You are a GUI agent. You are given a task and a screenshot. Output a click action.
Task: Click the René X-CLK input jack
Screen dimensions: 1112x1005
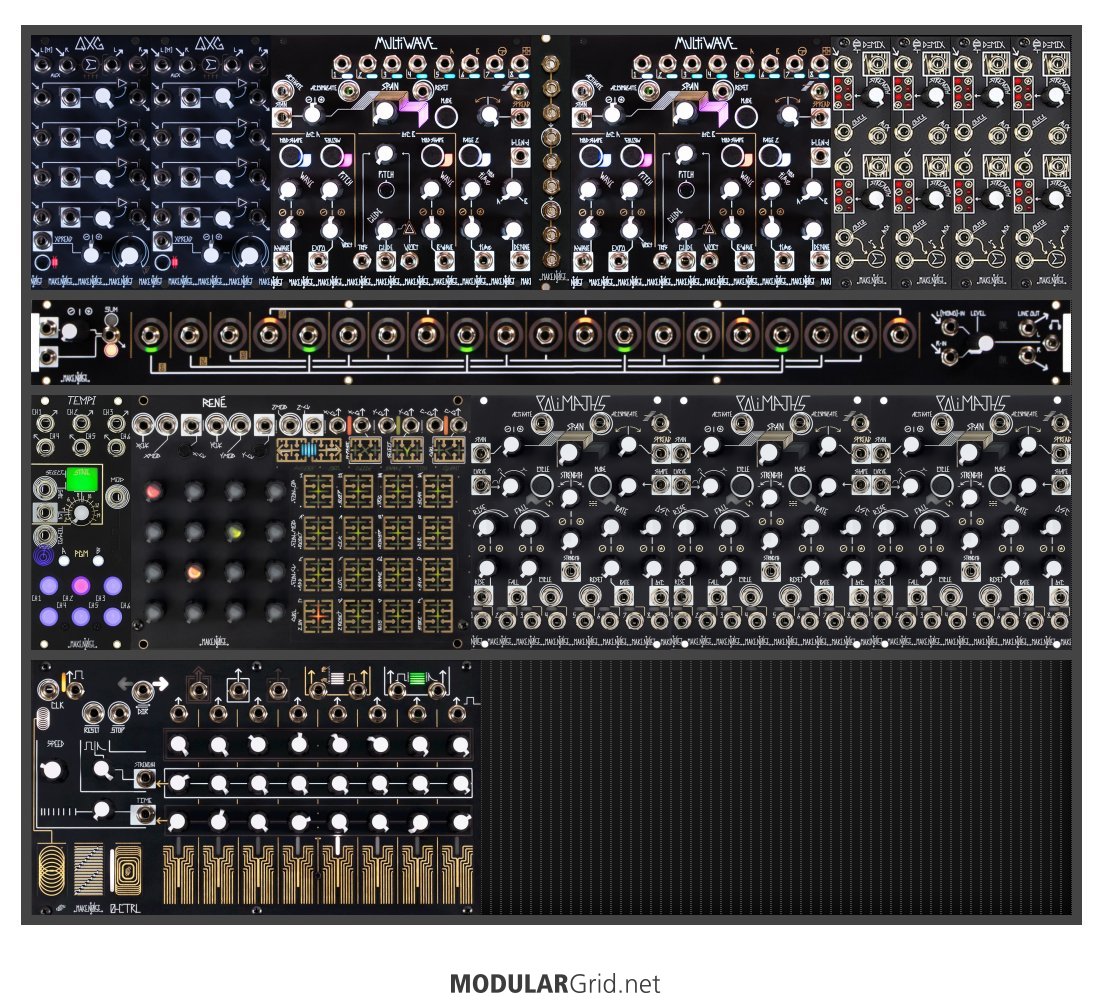[143, 425]
